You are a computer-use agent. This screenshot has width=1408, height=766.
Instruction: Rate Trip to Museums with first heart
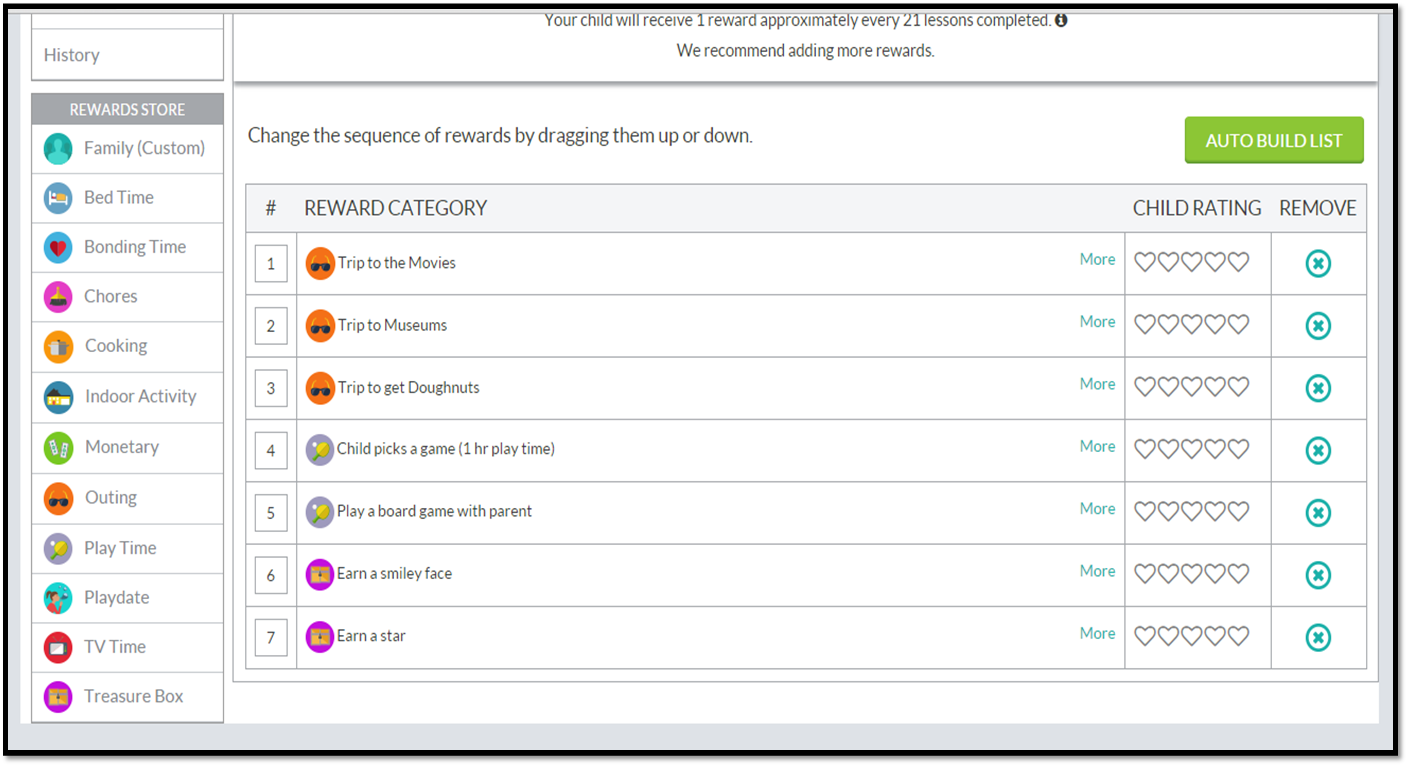[x=1144, y=325]
